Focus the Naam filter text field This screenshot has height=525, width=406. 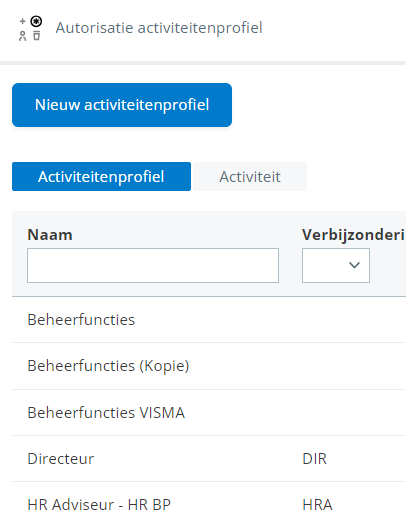point(153,266)
